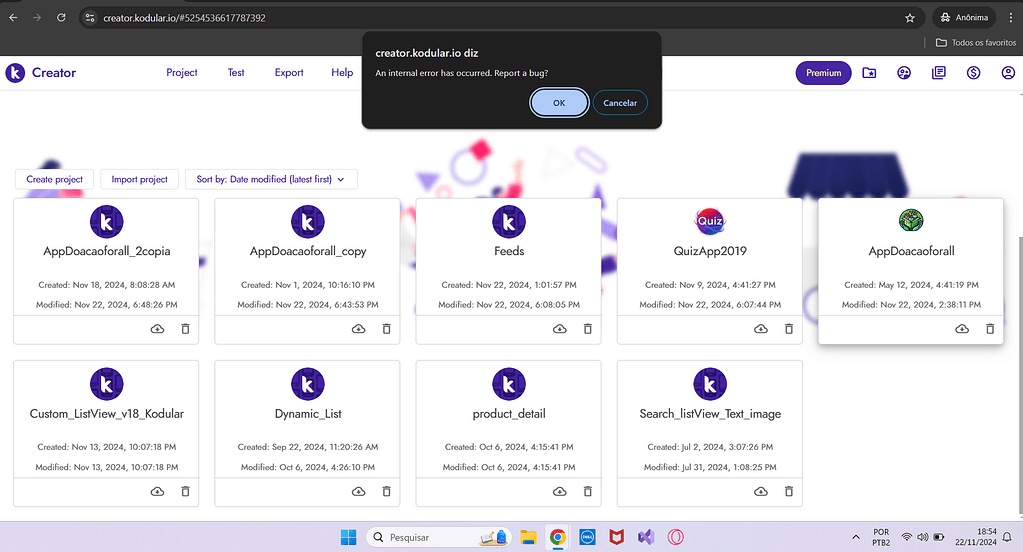Click the download icon on the AppDoacaoforall_2copia card

tap(157, 329)
